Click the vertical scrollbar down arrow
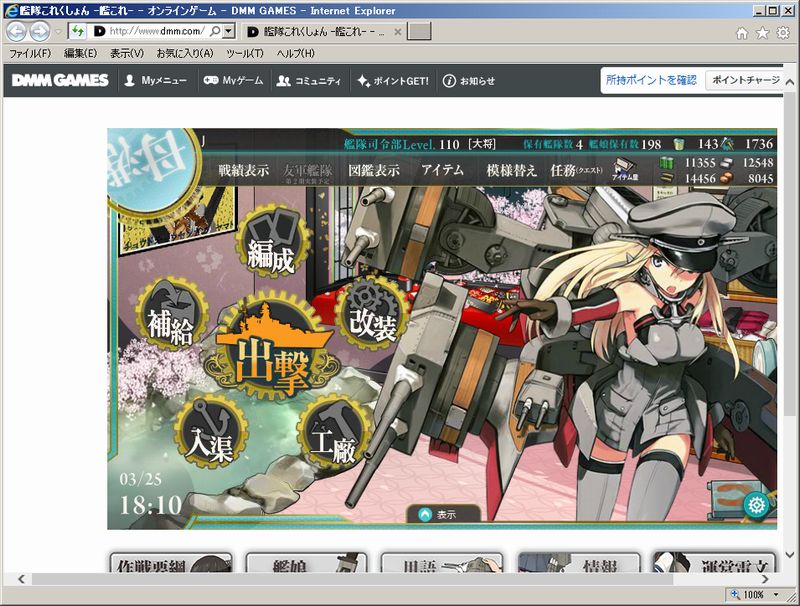 [789, 554]
